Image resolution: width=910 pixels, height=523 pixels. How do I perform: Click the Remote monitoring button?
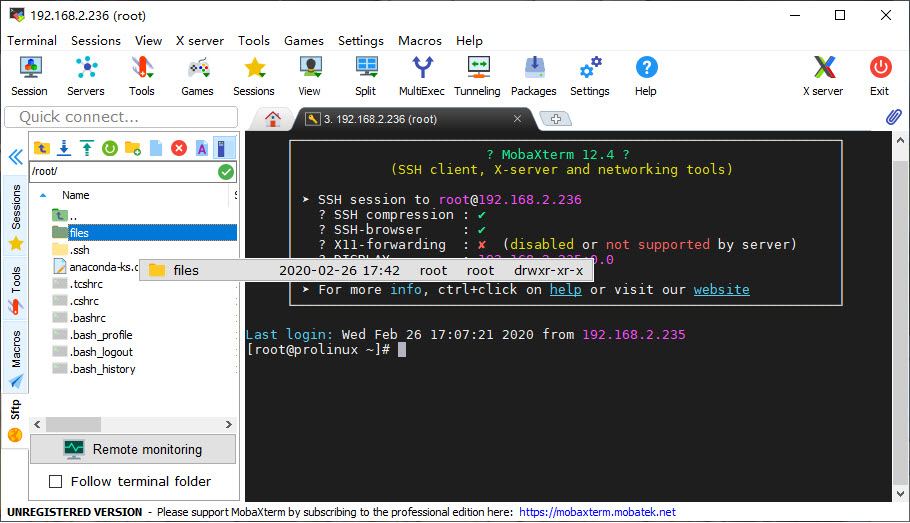click(x=133, y=449)
